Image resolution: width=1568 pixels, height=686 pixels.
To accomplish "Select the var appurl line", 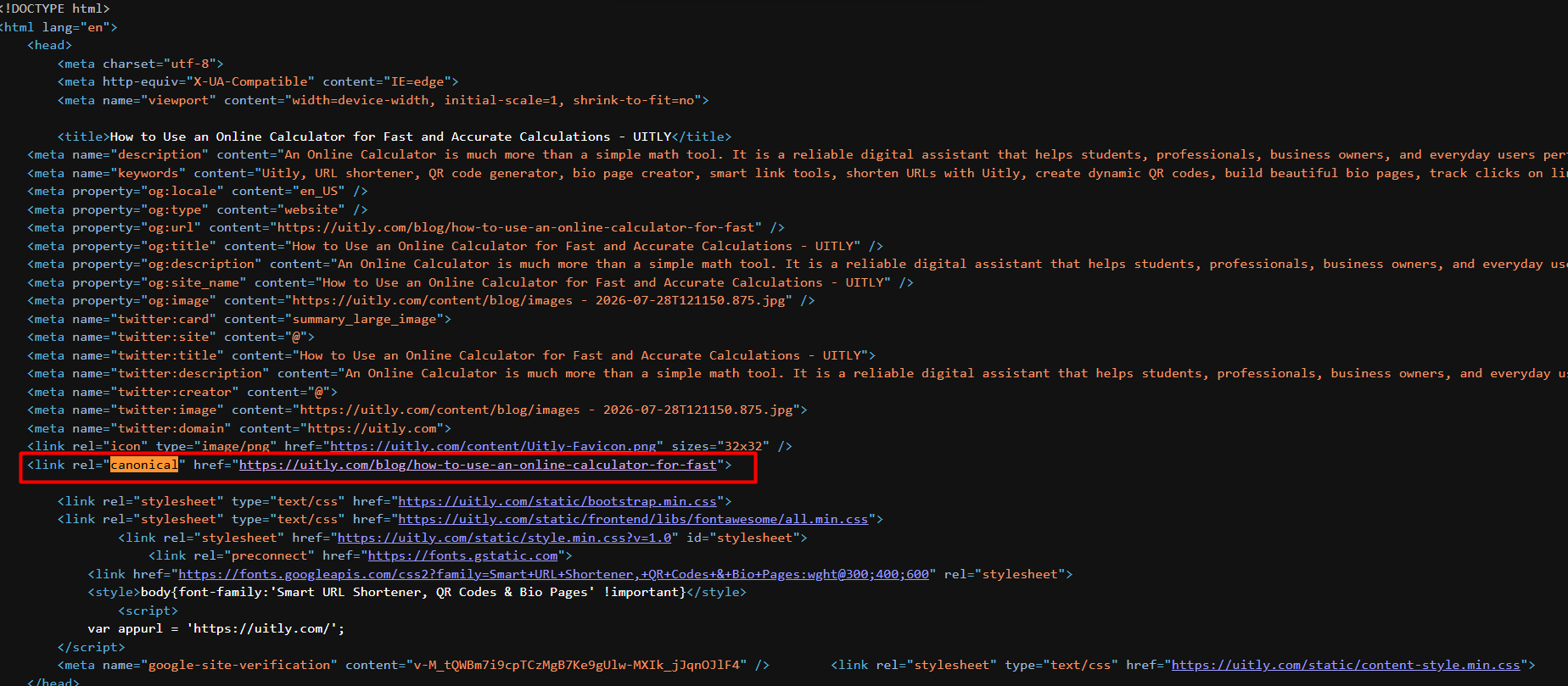I will pyautogui.click(x=216, y=628).
